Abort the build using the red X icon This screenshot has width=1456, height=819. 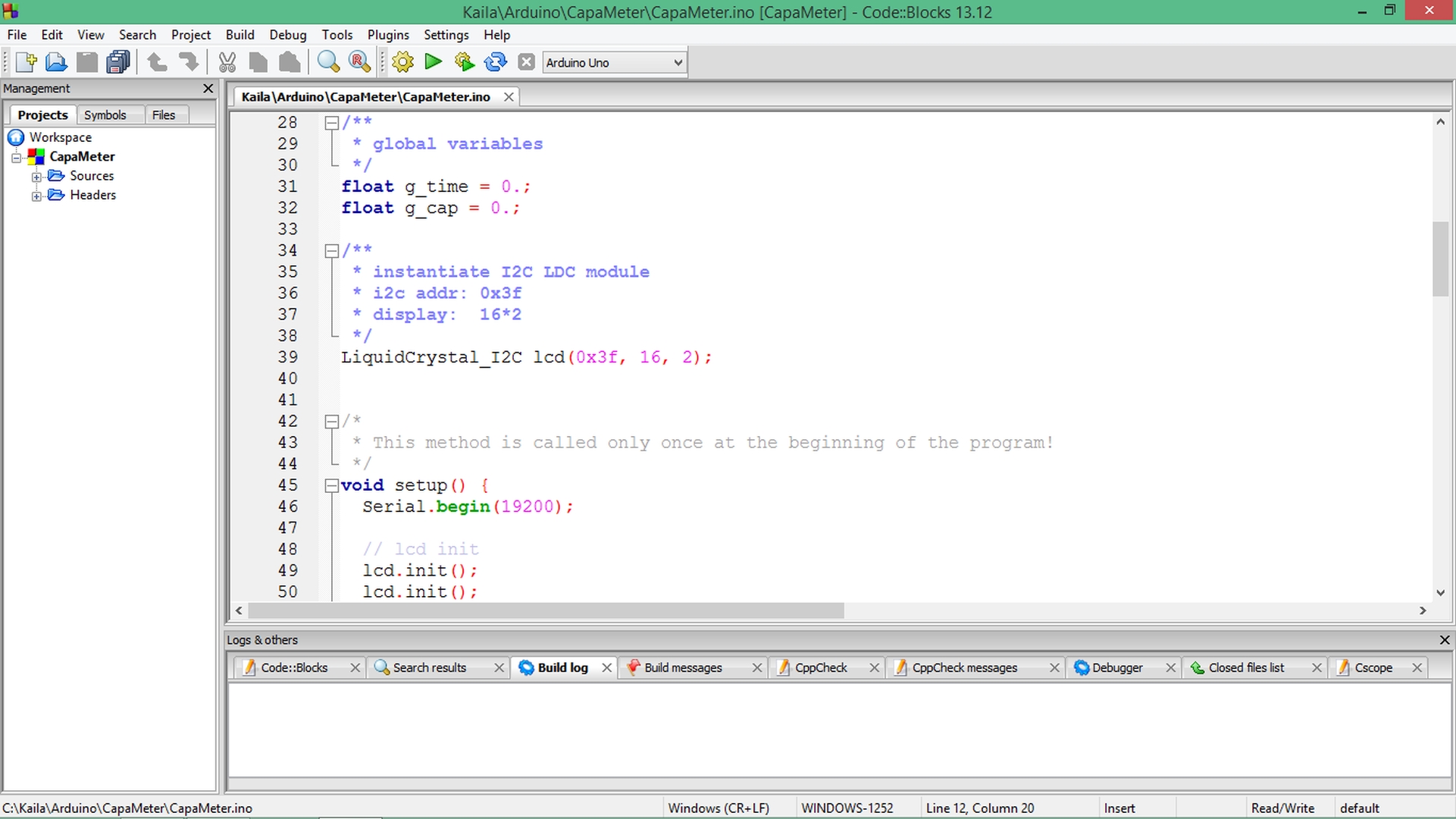[526, 62]
